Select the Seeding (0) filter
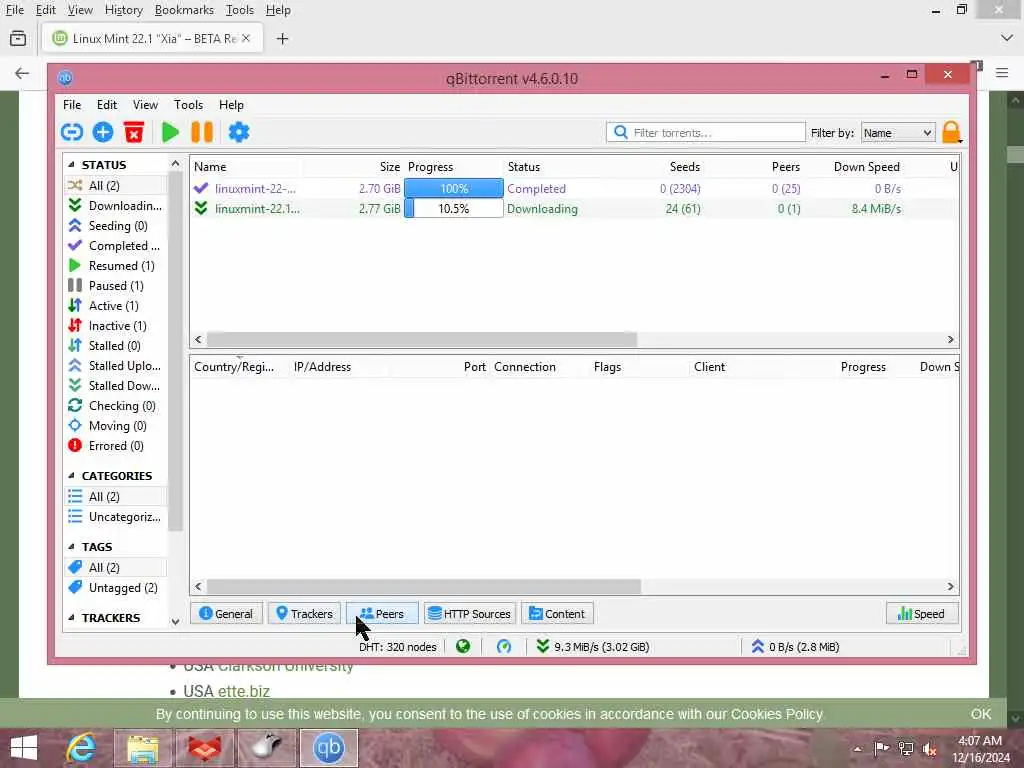 click(115, 226)
